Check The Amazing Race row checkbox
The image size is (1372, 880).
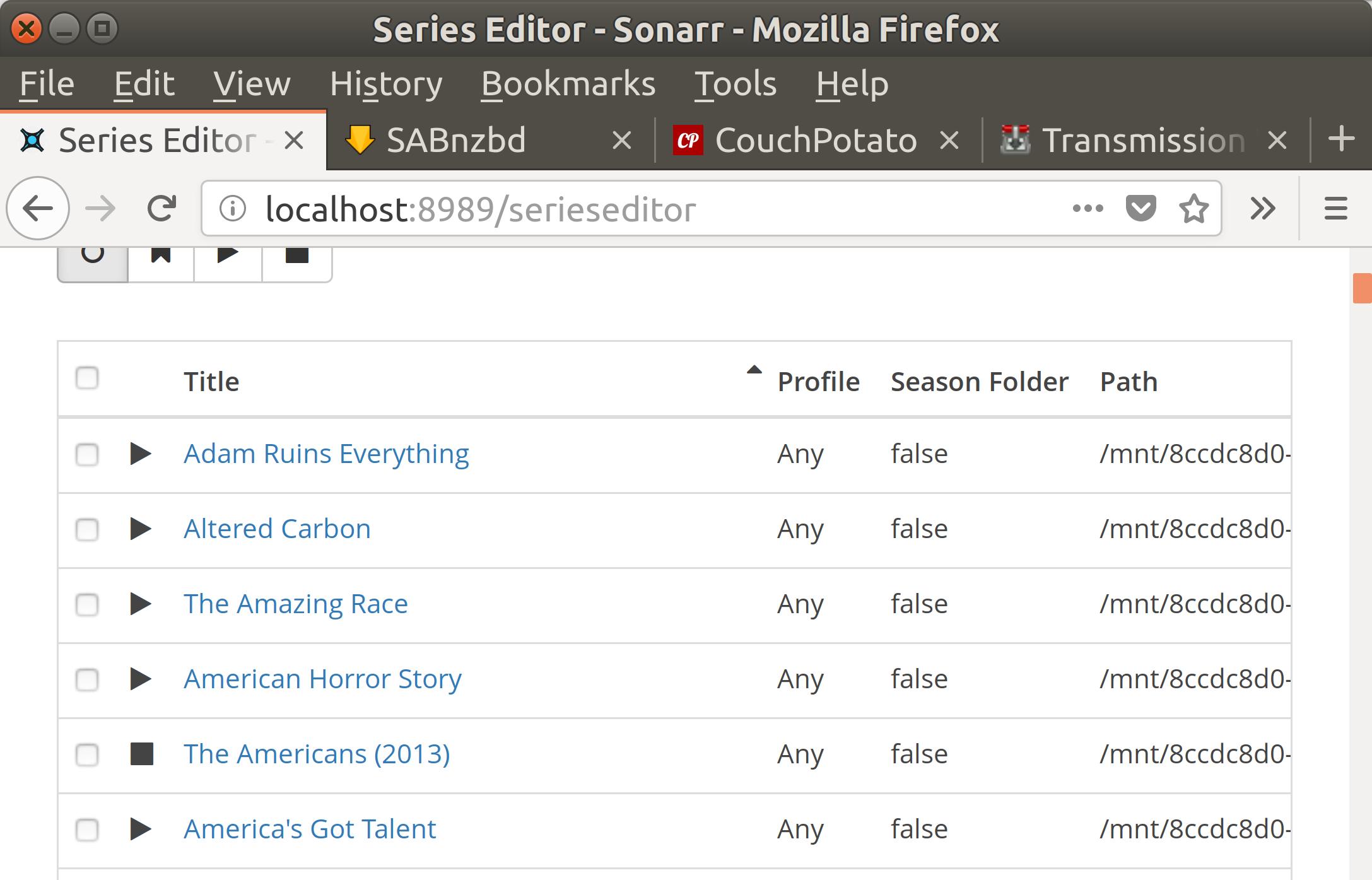[87, 604]
